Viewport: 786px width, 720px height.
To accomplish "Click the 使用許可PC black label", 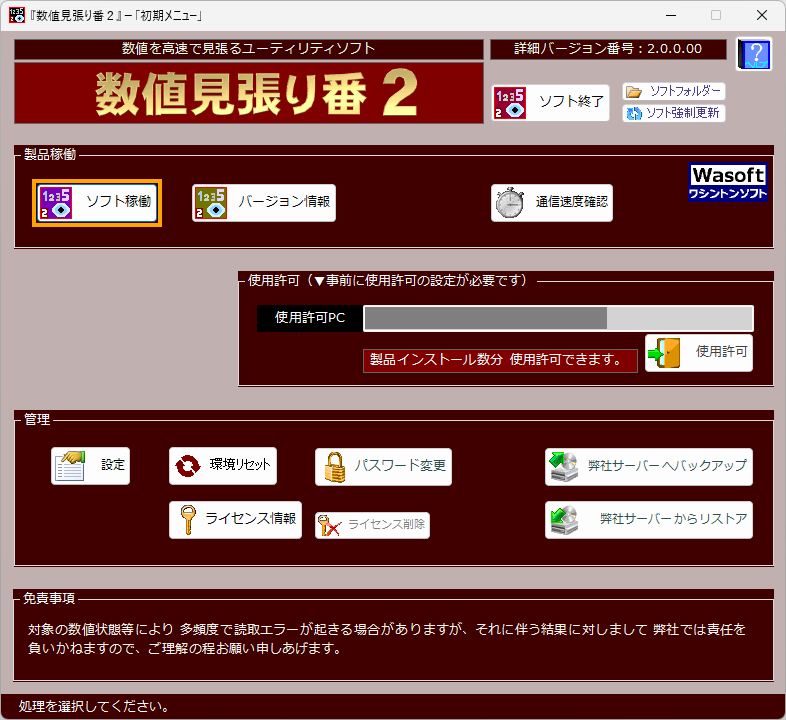I will tap(310, 318).
